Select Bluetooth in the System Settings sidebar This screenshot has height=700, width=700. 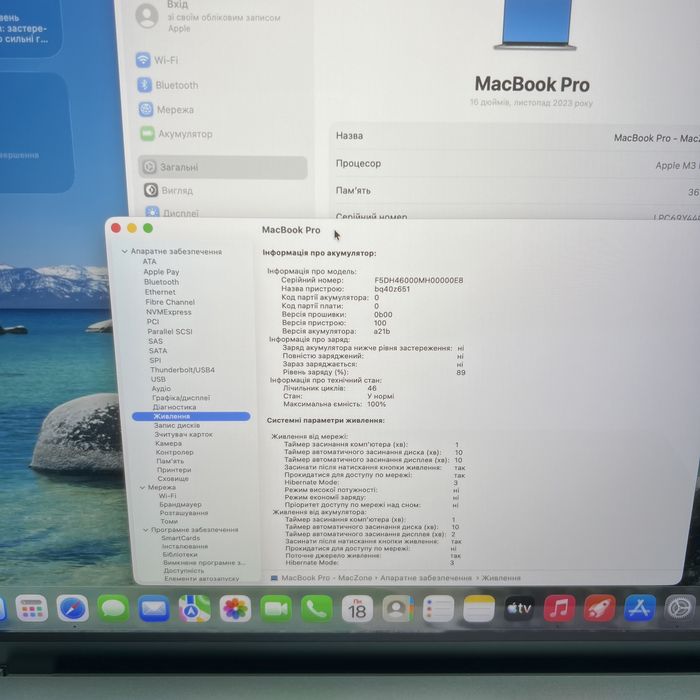point(168,85)
